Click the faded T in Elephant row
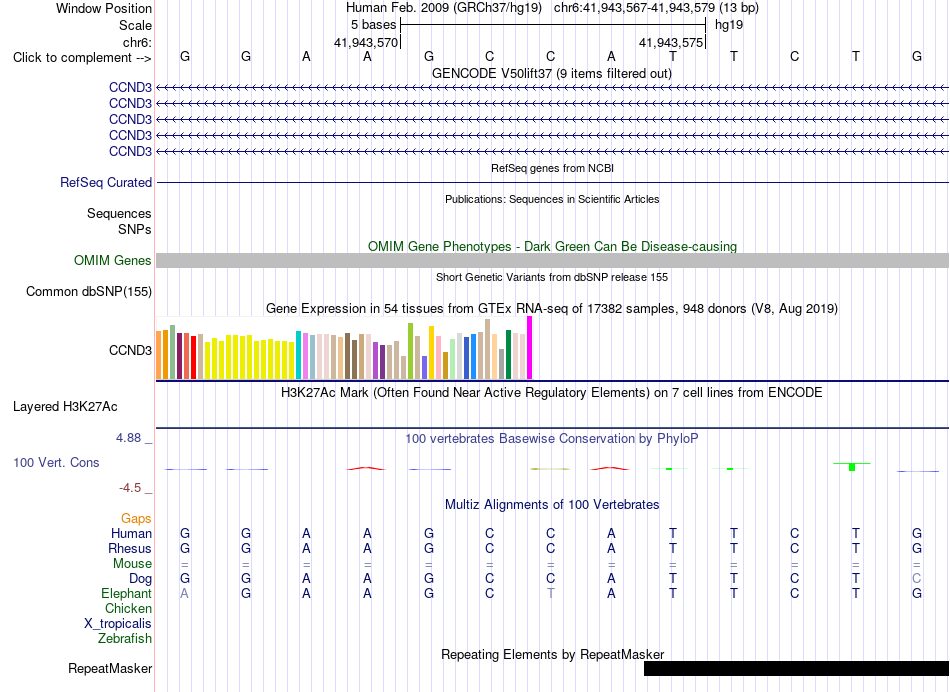This screenshot has height=692, width=950. (x=550, y=593)
